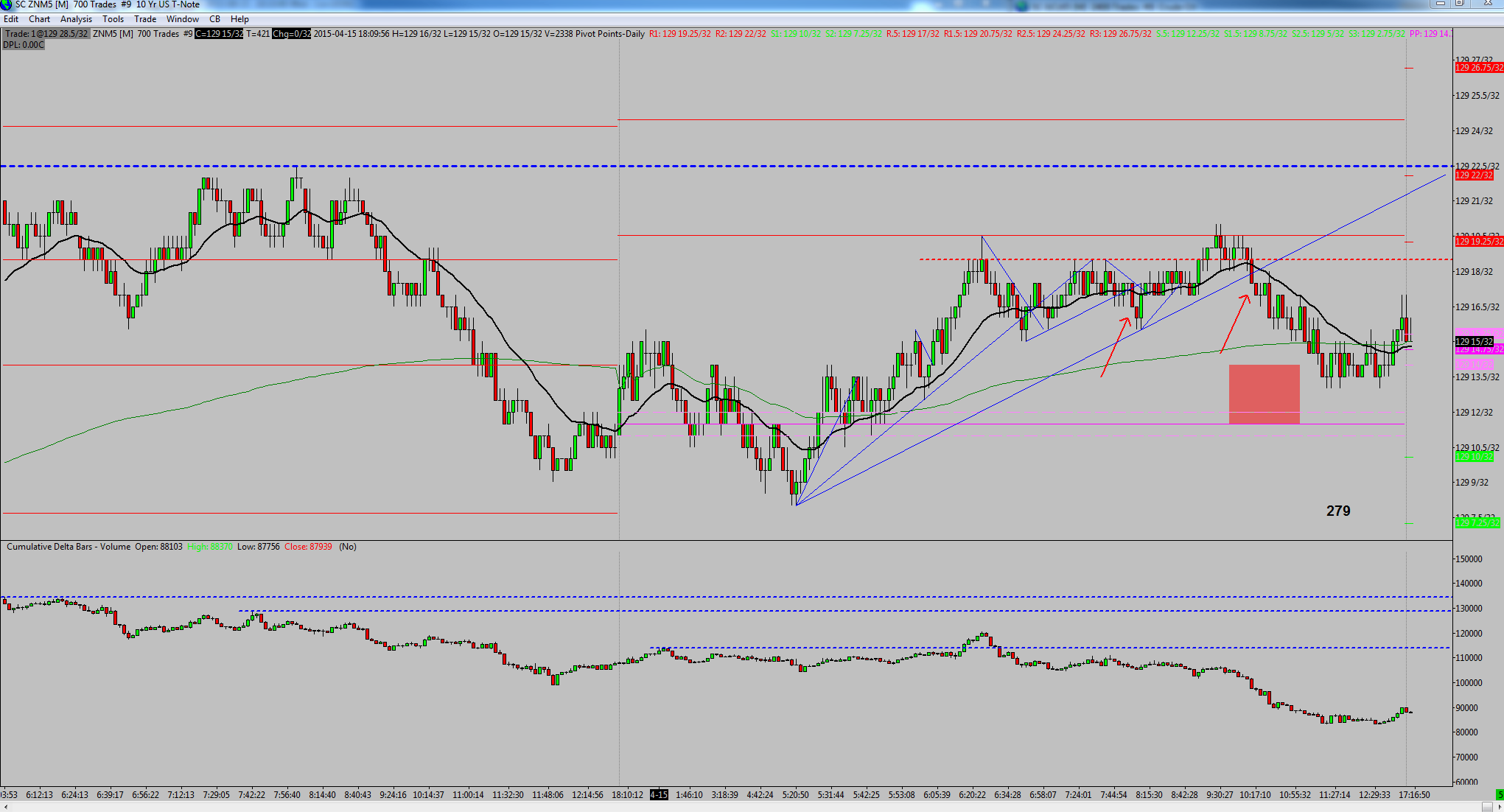Viewport: 1504px width, 812px height.
Task: Click the 'High: 88370' delta value
Action: [x=210, y=547]
